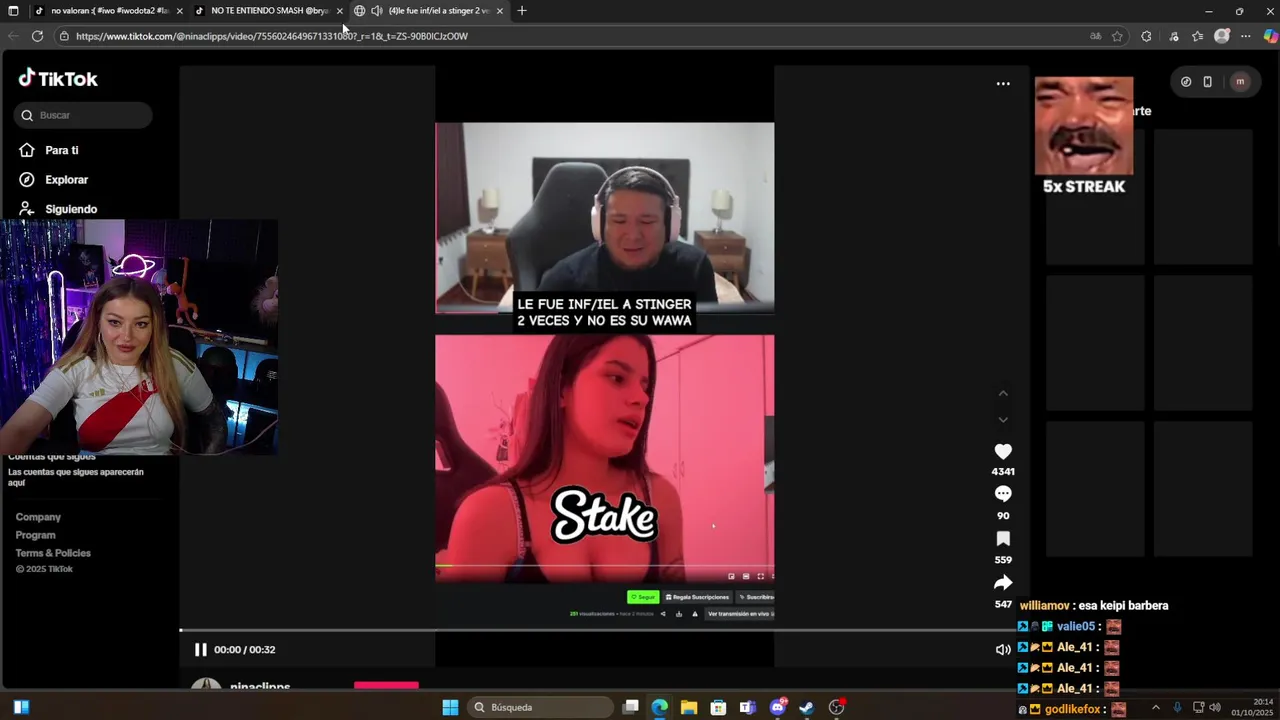
Task: Click Company footer link
Action: pyautogui.click(x=38, y=517)
